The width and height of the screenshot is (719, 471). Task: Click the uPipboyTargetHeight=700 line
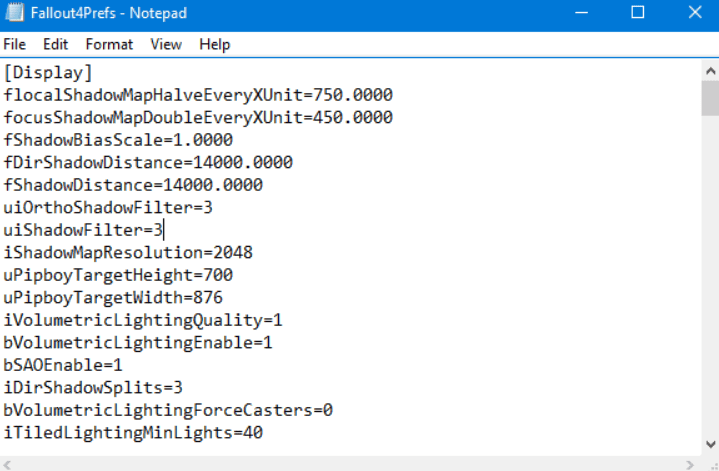click(x=118, y=275)
